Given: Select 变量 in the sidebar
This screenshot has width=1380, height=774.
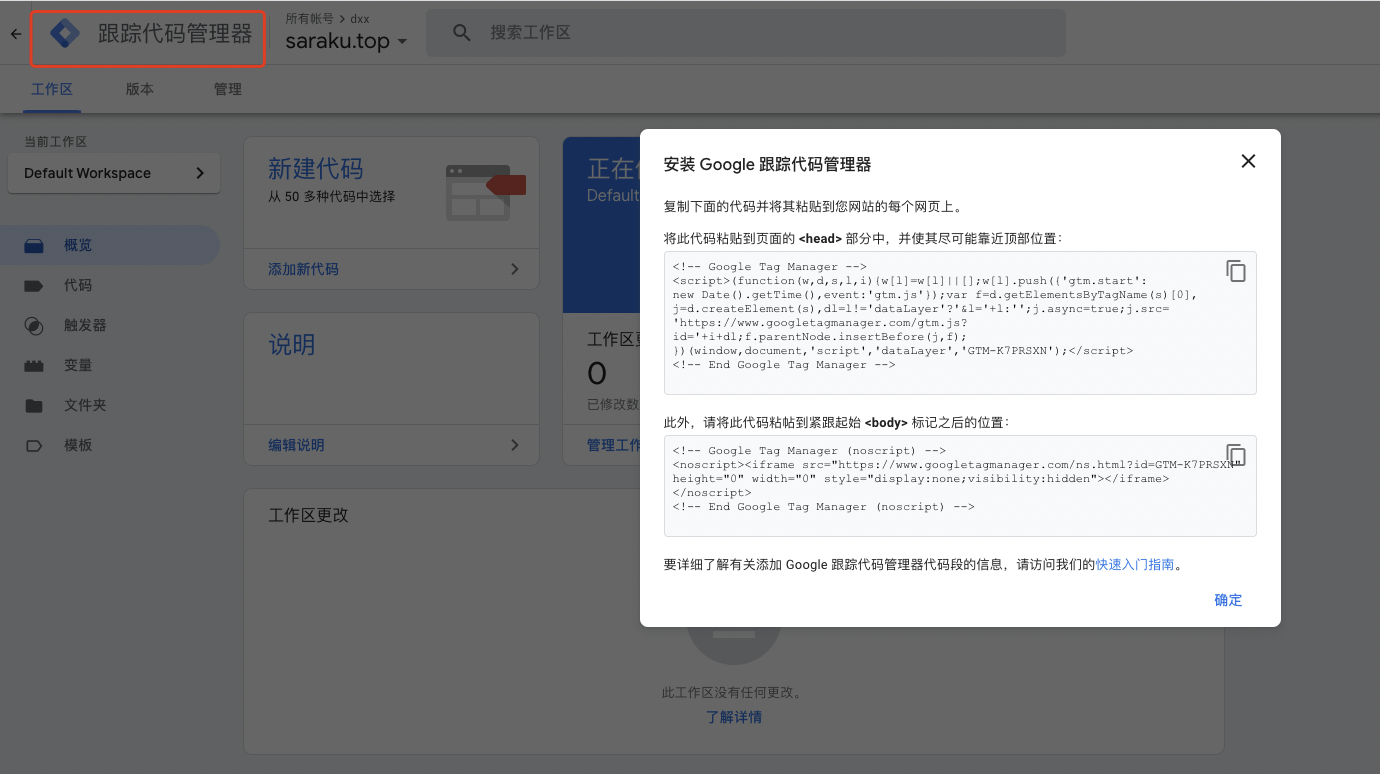Looking at the screenshot, I should (x=110, y=365).
